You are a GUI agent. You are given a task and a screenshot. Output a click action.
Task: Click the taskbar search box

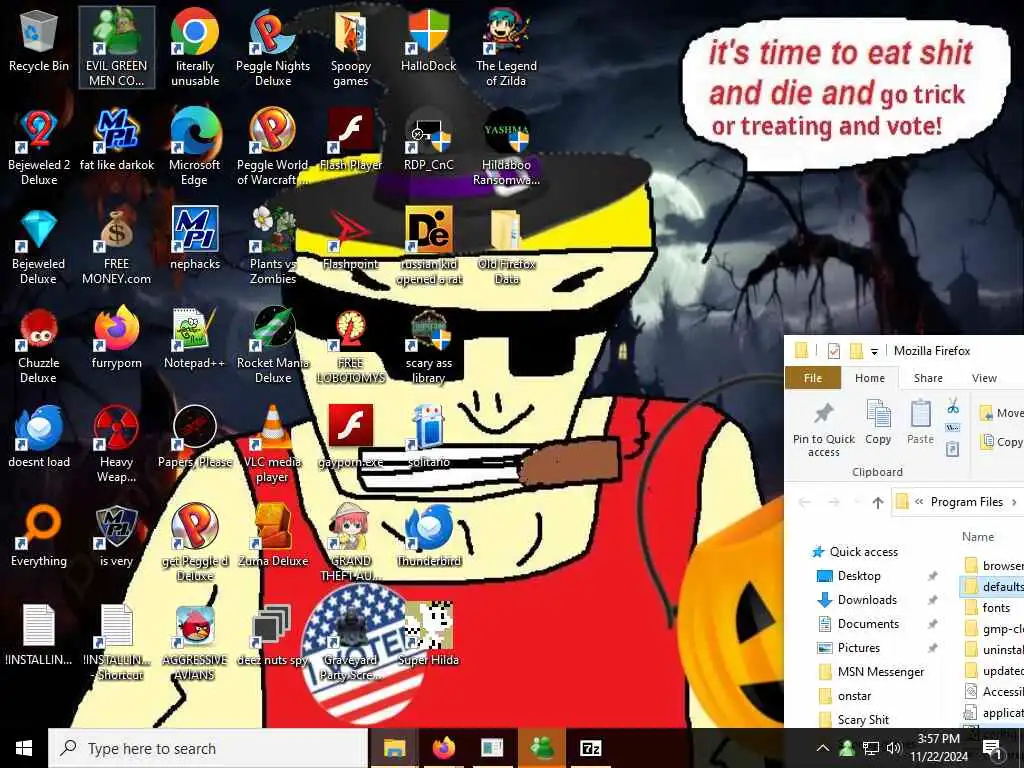tap(208, 748)
